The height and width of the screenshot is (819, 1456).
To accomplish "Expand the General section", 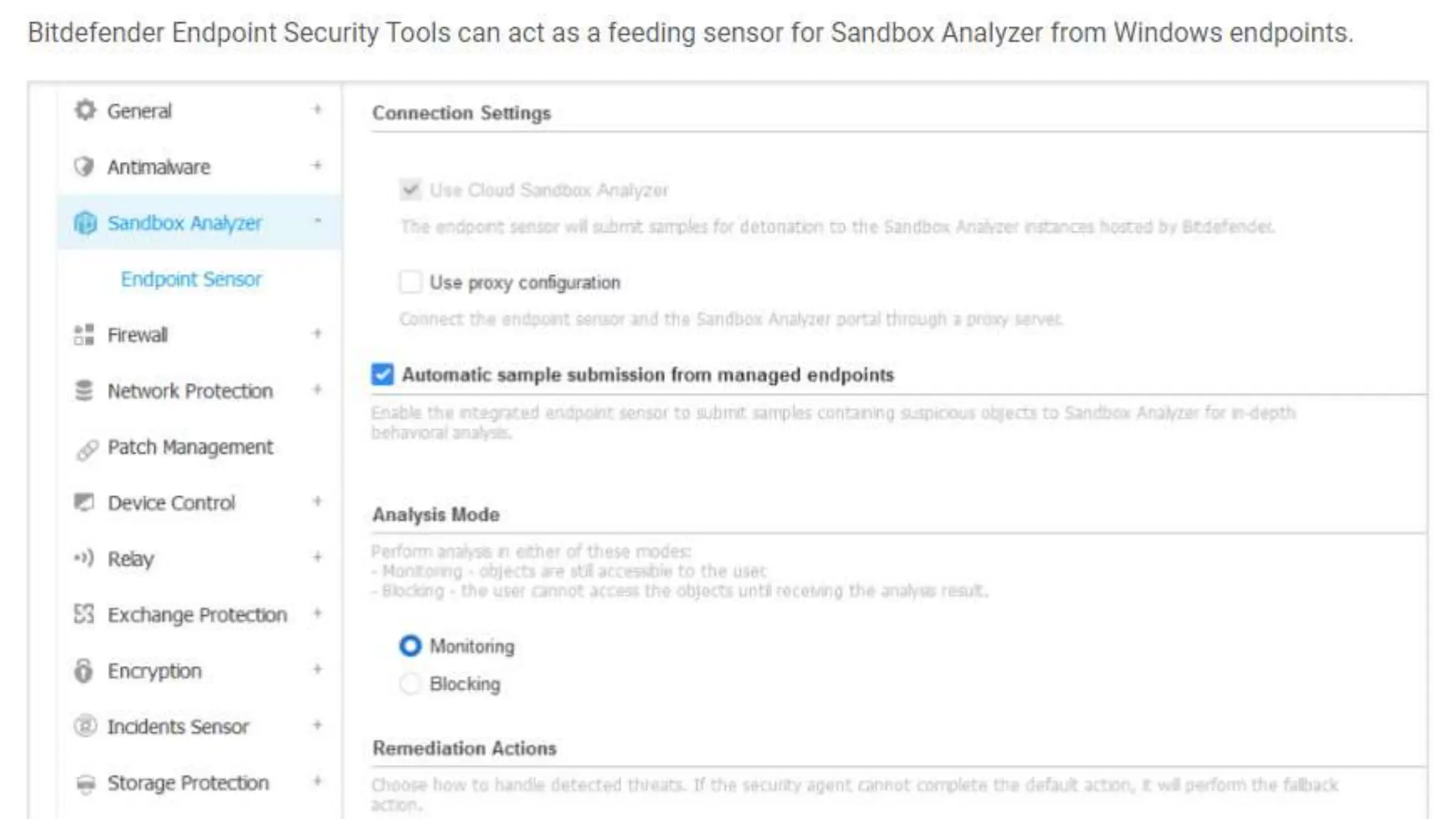I will [317, 109].
